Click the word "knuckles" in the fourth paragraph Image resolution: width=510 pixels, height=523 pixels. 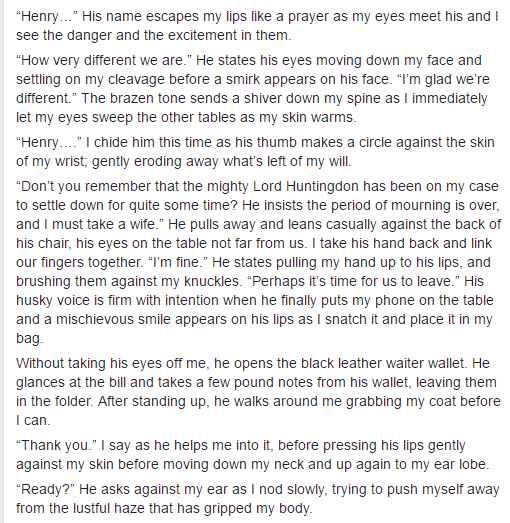(213, 281)
